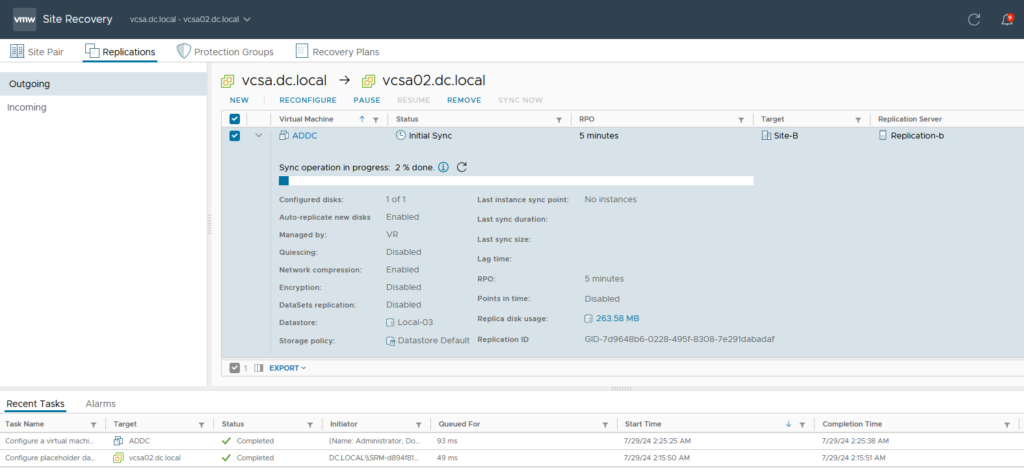Image resolution: width=1024 pixels, height=472 pixels.
Task: Switch to the Alarms tab
Action: coord(101,404)
